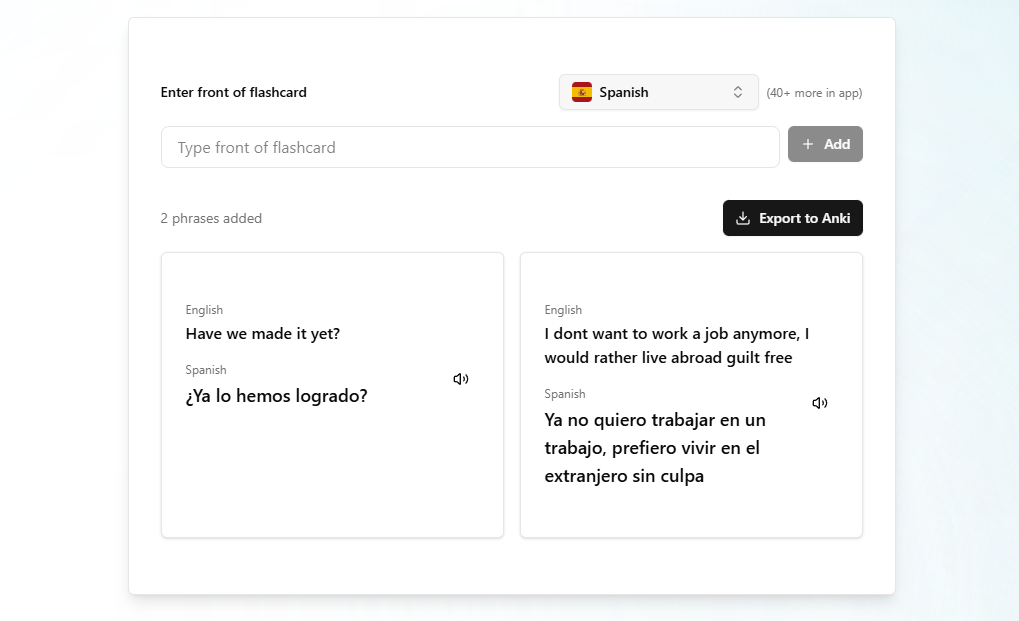Play audio for "¿Ya lo hemos logrado?"
The height and width of the screenshot is (621, 1019).
461,379
